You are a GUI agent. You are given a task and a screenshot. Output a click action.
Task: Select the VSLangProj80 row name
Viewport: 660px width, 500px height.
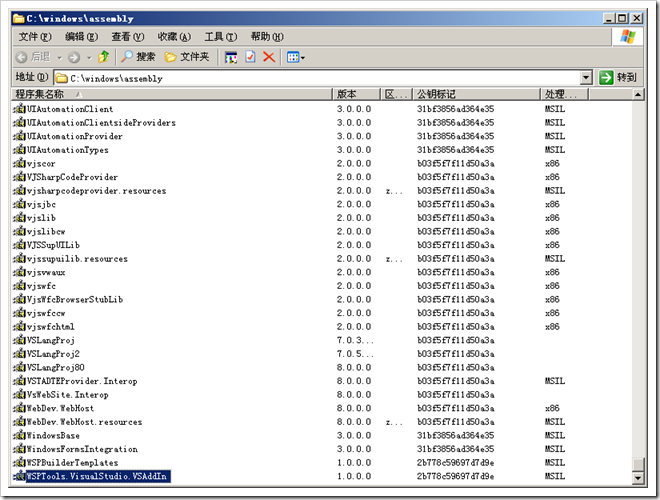56,367
